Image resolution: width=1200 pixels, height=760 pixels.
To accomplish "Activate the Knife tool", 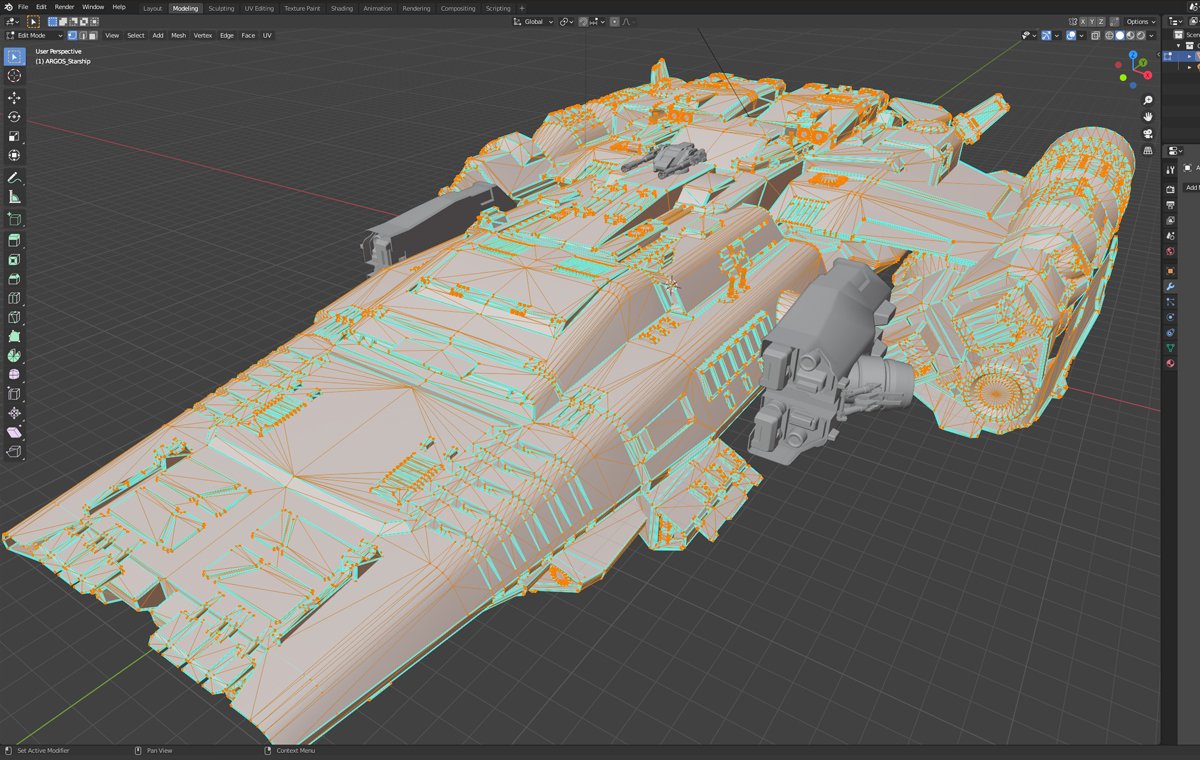I will pos(14,318).
